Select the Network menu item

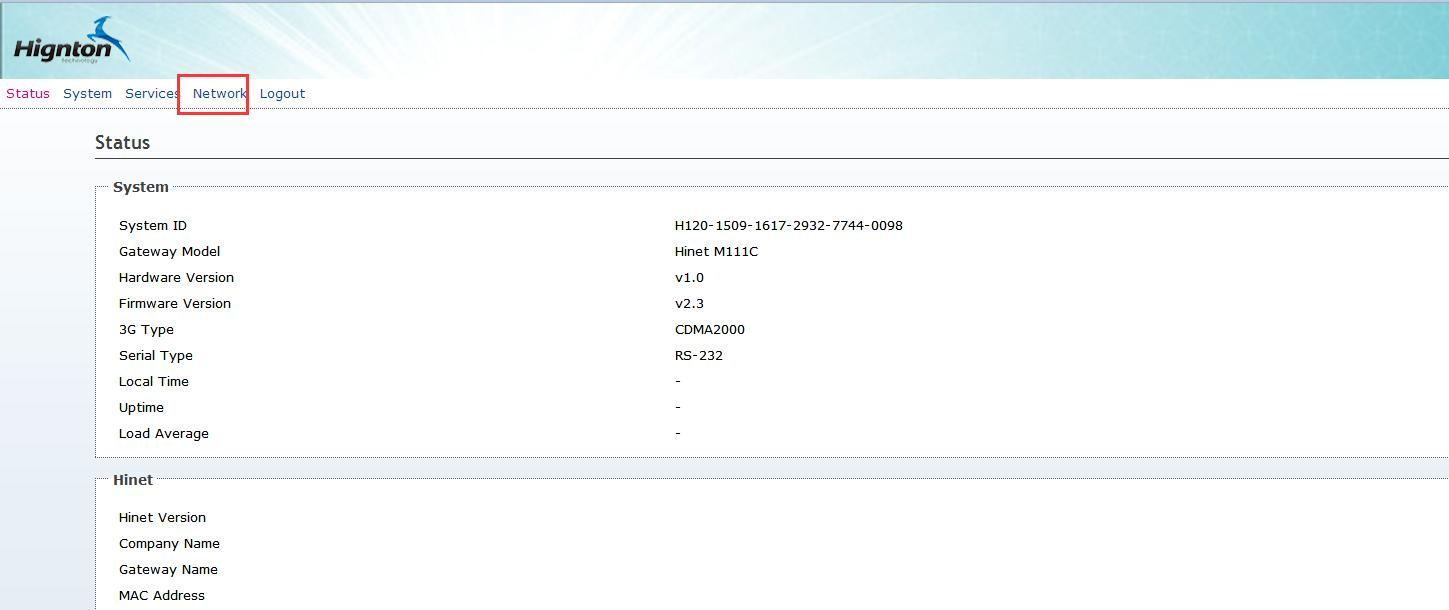pos(219,93)
